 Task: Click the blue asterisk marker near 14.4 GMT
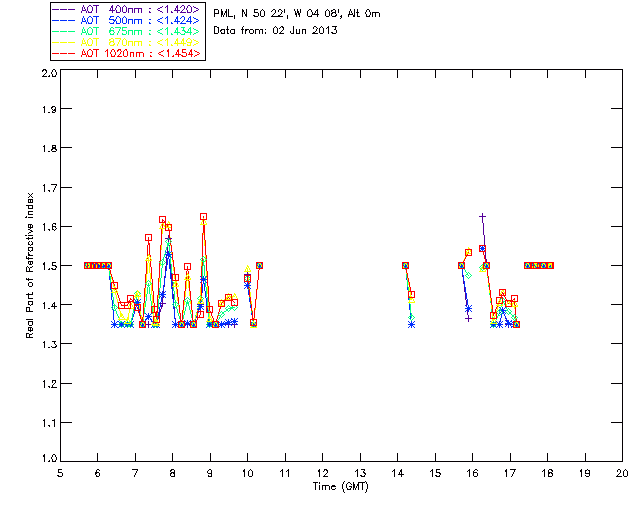(411, 325)
